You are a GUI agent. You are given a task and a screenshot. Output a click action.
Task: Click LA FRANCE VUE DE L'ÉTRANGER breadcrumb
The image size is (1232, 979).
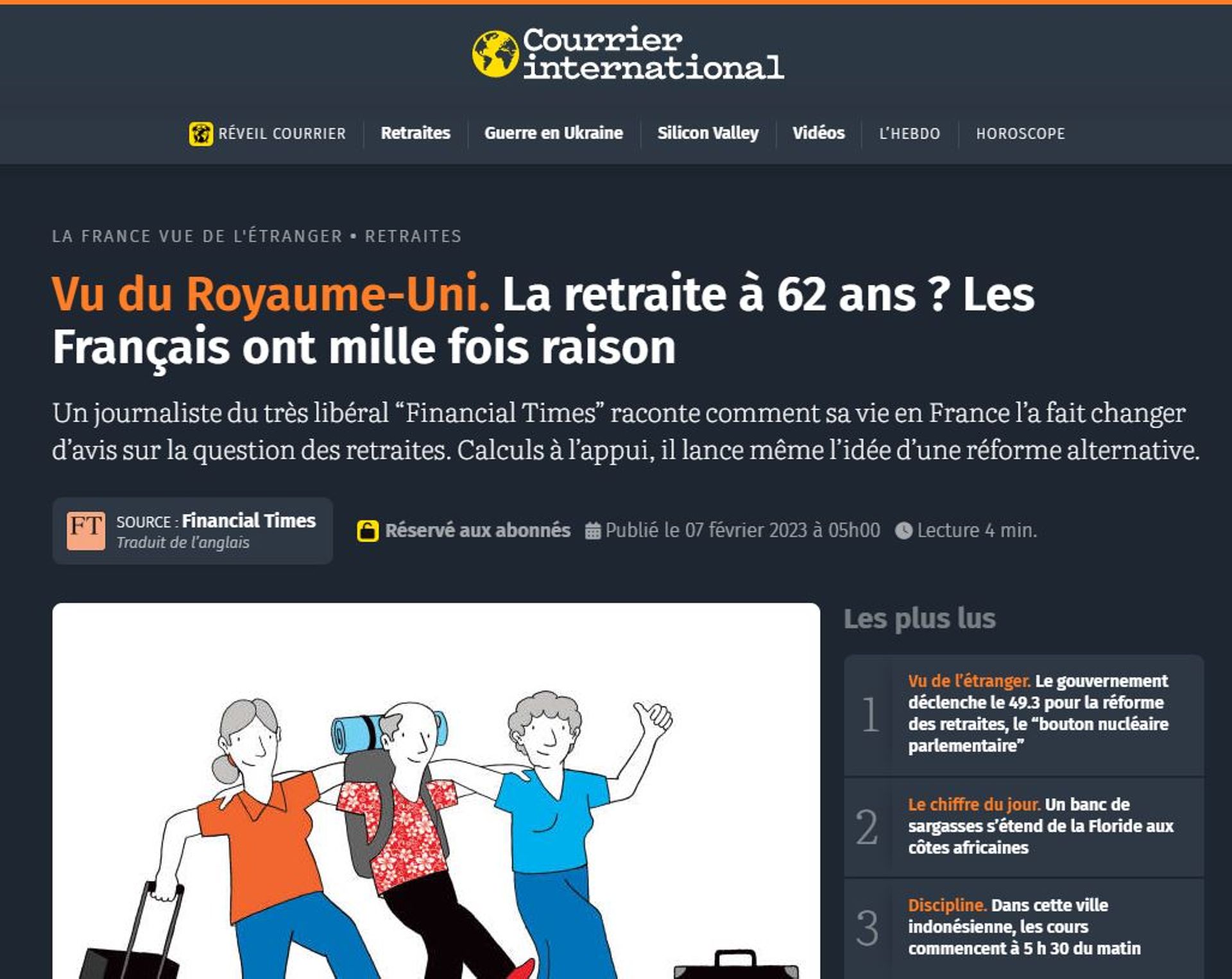pos(197,236)
